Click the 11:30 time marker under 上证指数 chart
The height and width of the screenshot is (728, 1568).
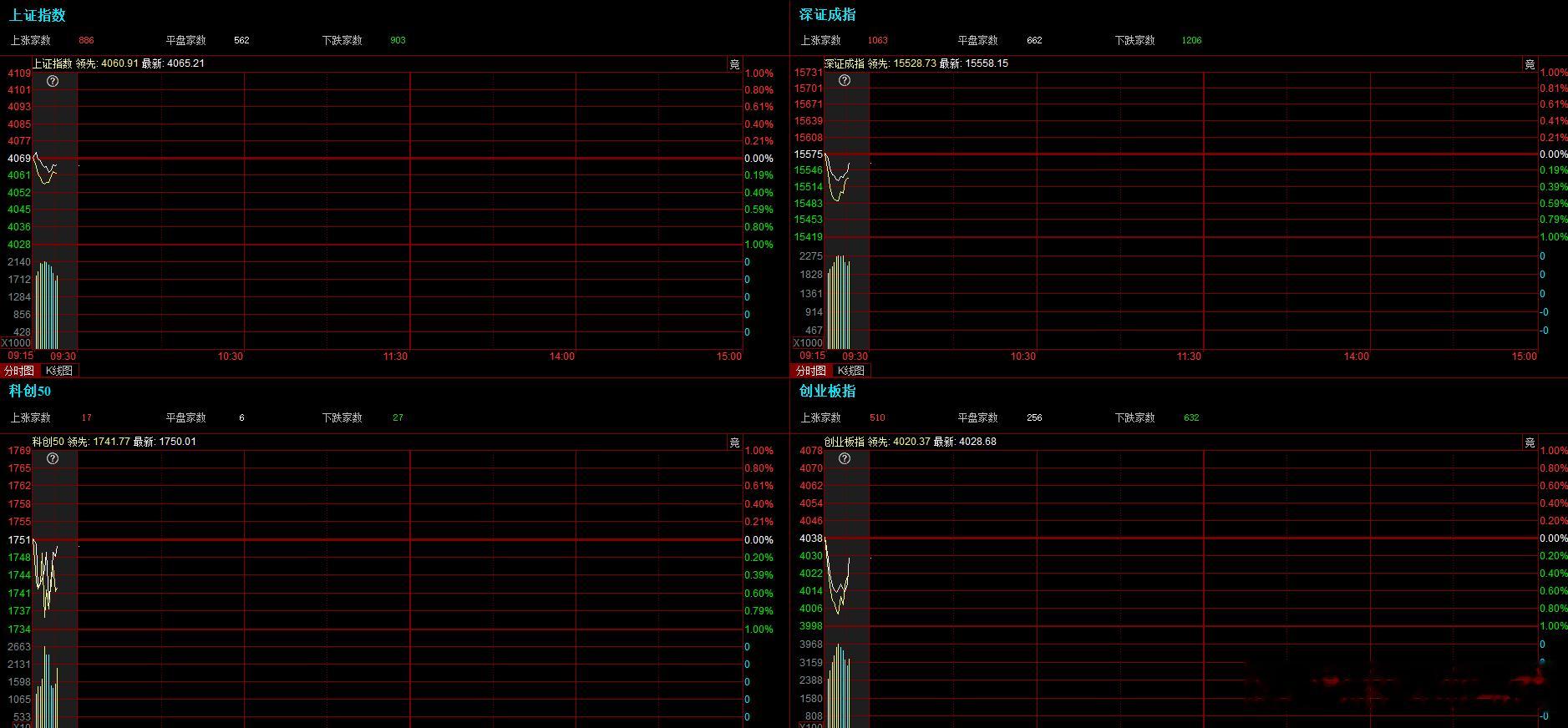pyautogui.click(x=396, y=356)
